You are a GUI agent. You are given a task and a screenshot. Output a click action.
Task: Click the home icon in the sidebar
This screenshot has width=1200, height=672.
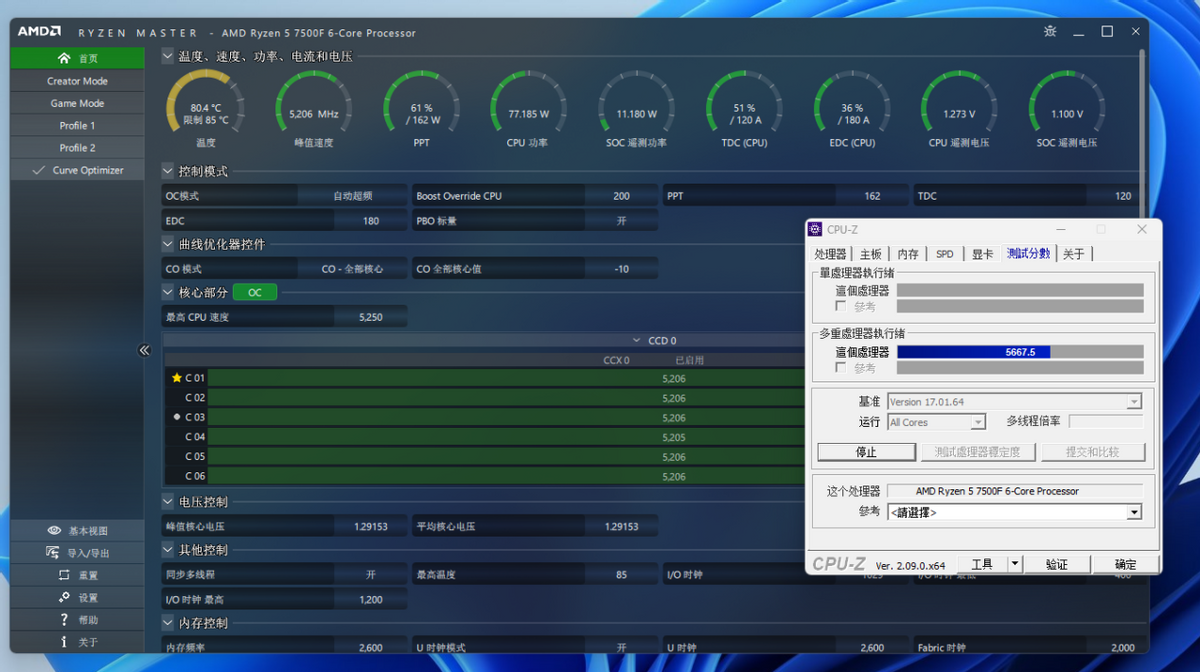64,58
